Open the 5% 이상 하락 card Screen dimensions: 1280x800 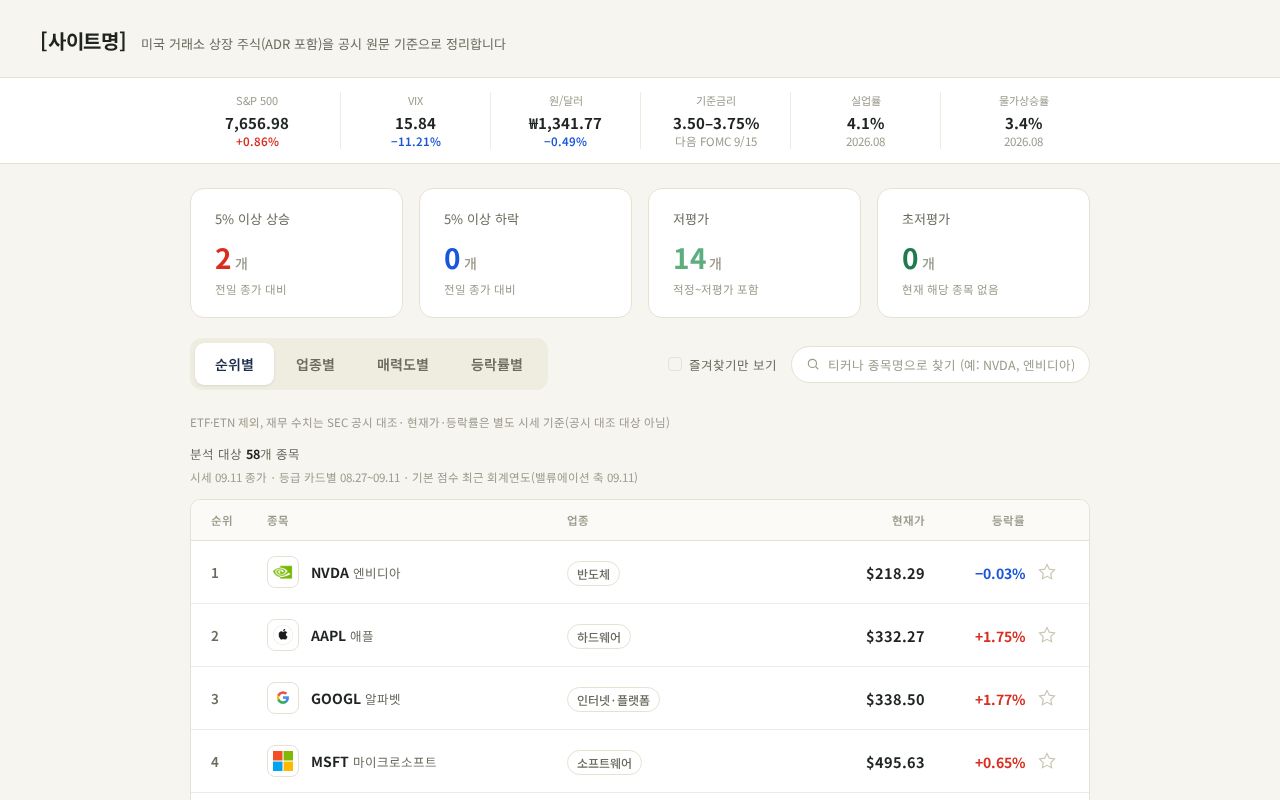click(x=525, y=253)
